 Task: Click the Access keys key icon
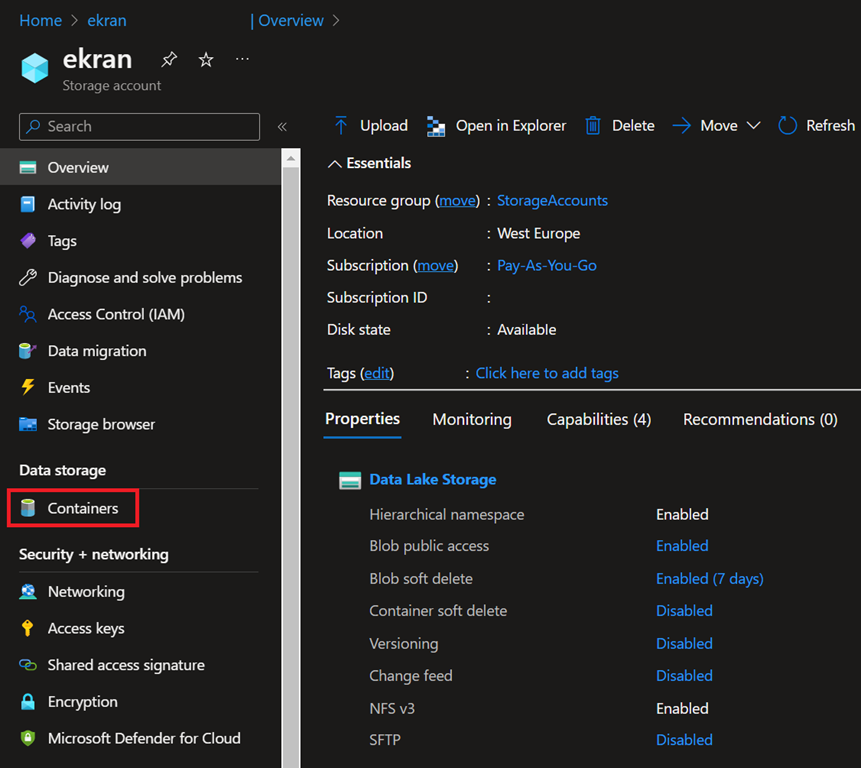pyautogui.click(x=28, y=628)
